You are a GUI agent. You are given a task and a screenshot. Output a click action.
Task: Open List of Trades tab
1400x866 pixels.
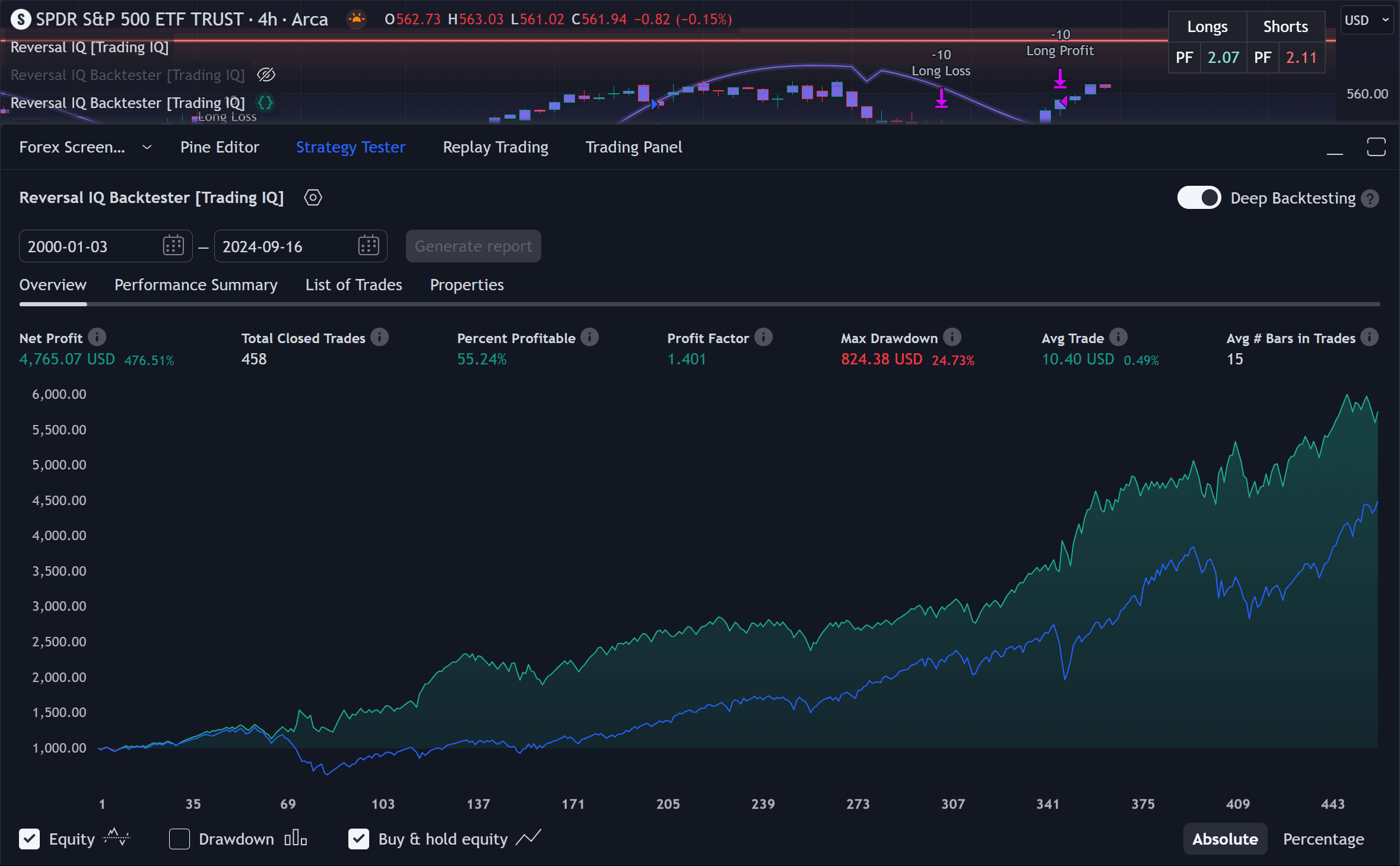(354, 285)
